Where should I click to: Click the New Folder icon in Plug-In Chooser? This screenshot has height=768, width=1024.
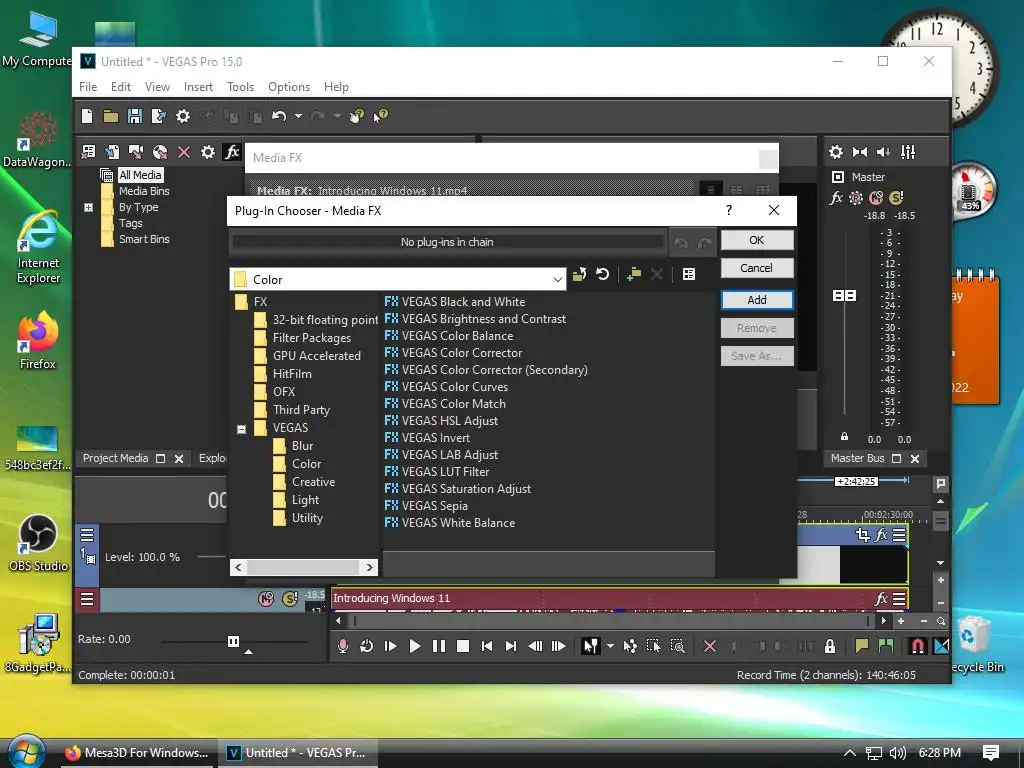pos(633,275)
